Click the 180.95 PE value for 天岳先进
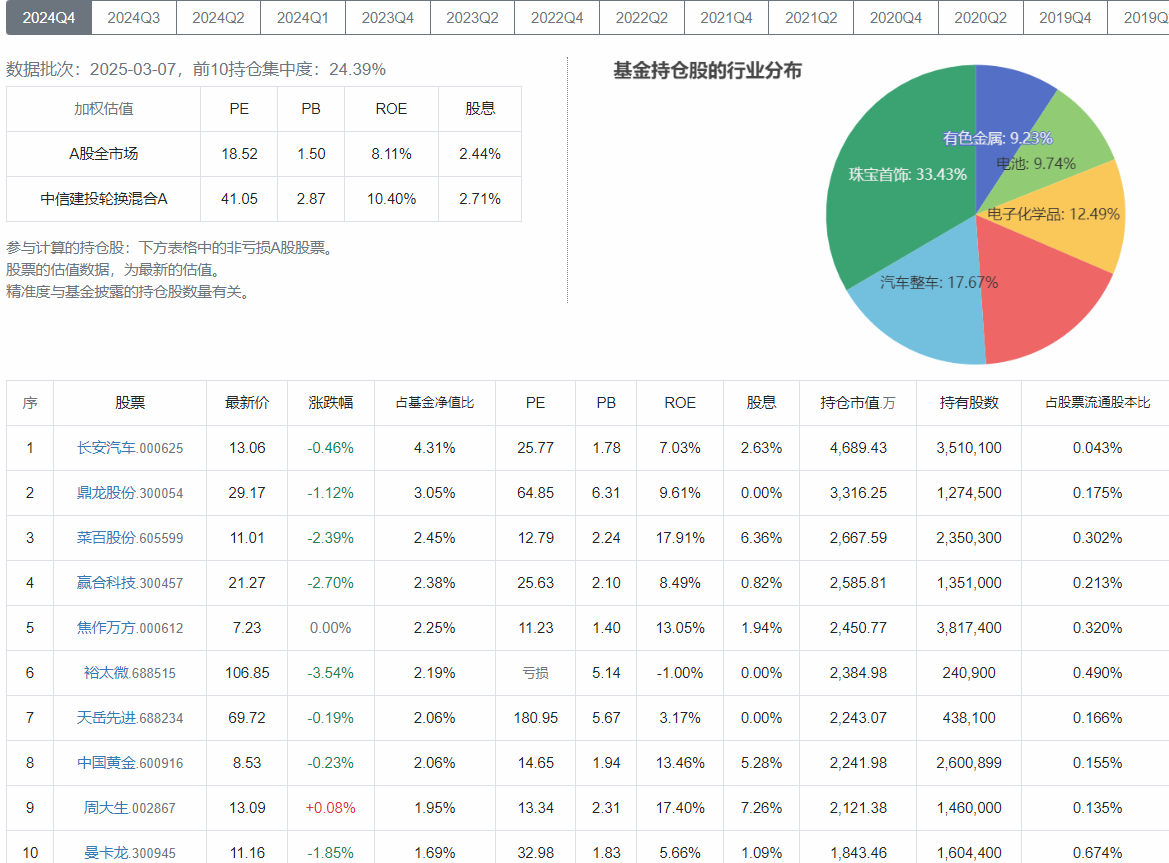Viewport: 1169px width, 863px height. click(x=535, y=718)
